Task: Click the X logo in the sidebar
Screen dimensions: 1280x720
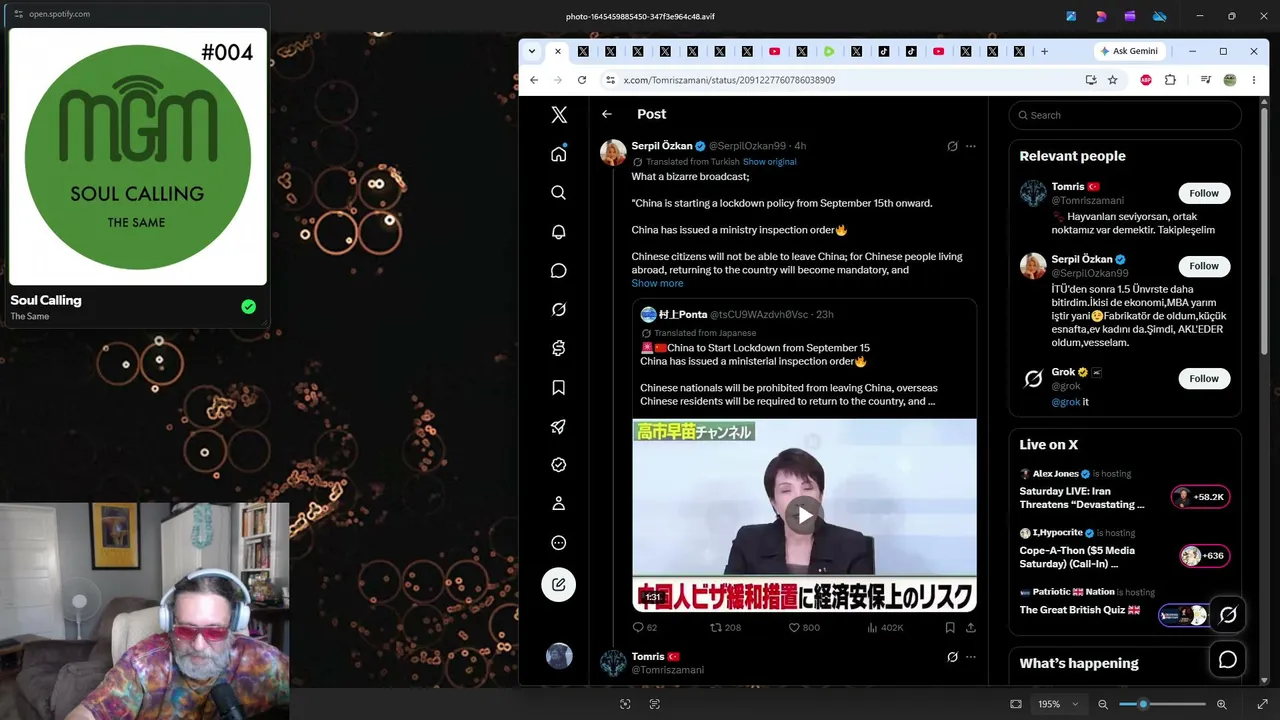Action: coord(559,115)
